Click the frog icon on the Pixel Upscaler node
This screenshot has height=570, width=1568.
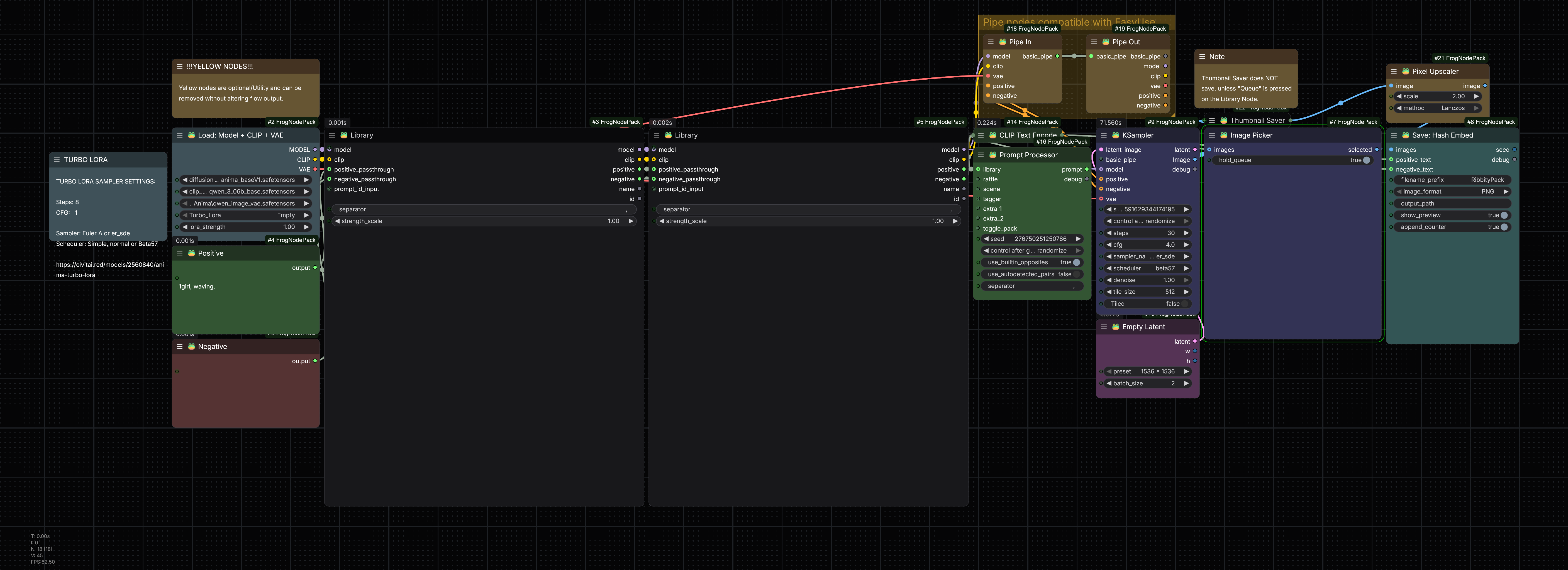tap(1406, 71)
